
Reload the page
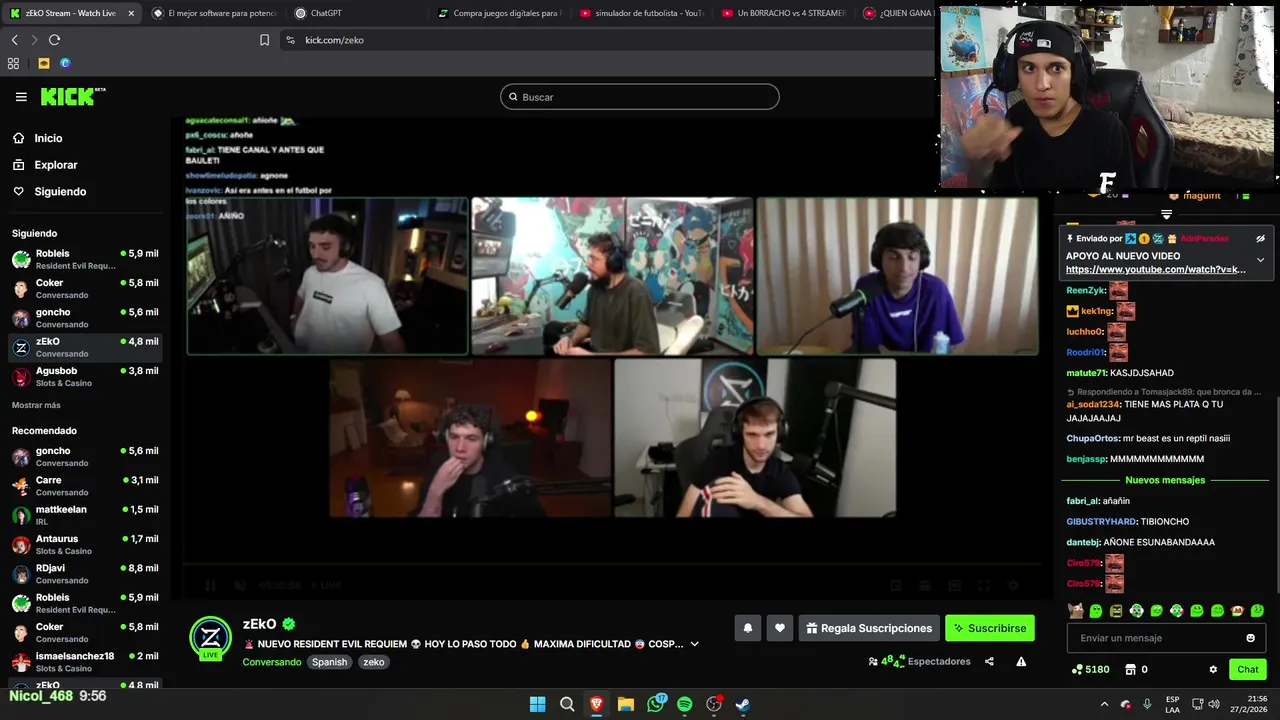54,40
